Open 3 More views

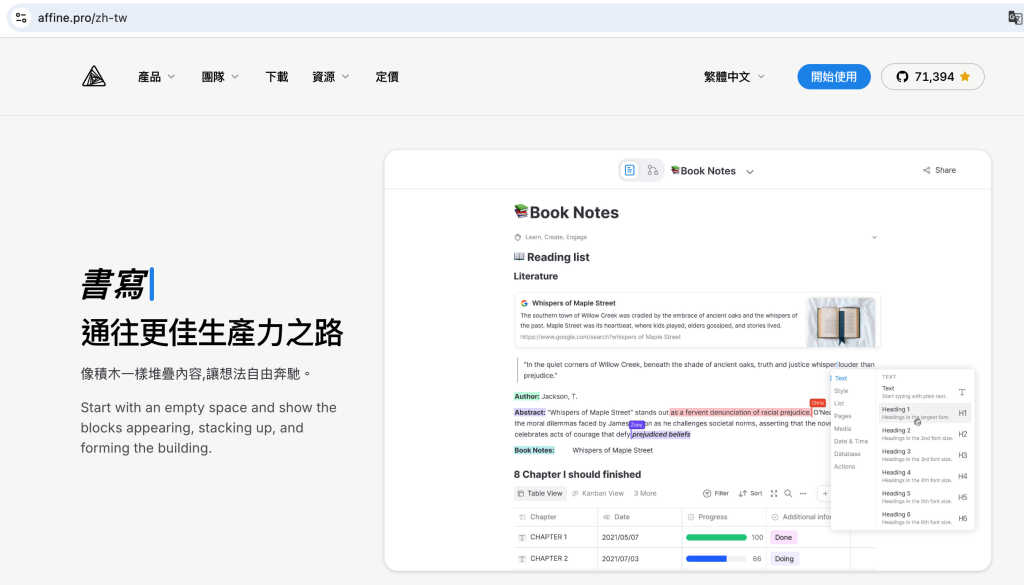pos(645,494)
